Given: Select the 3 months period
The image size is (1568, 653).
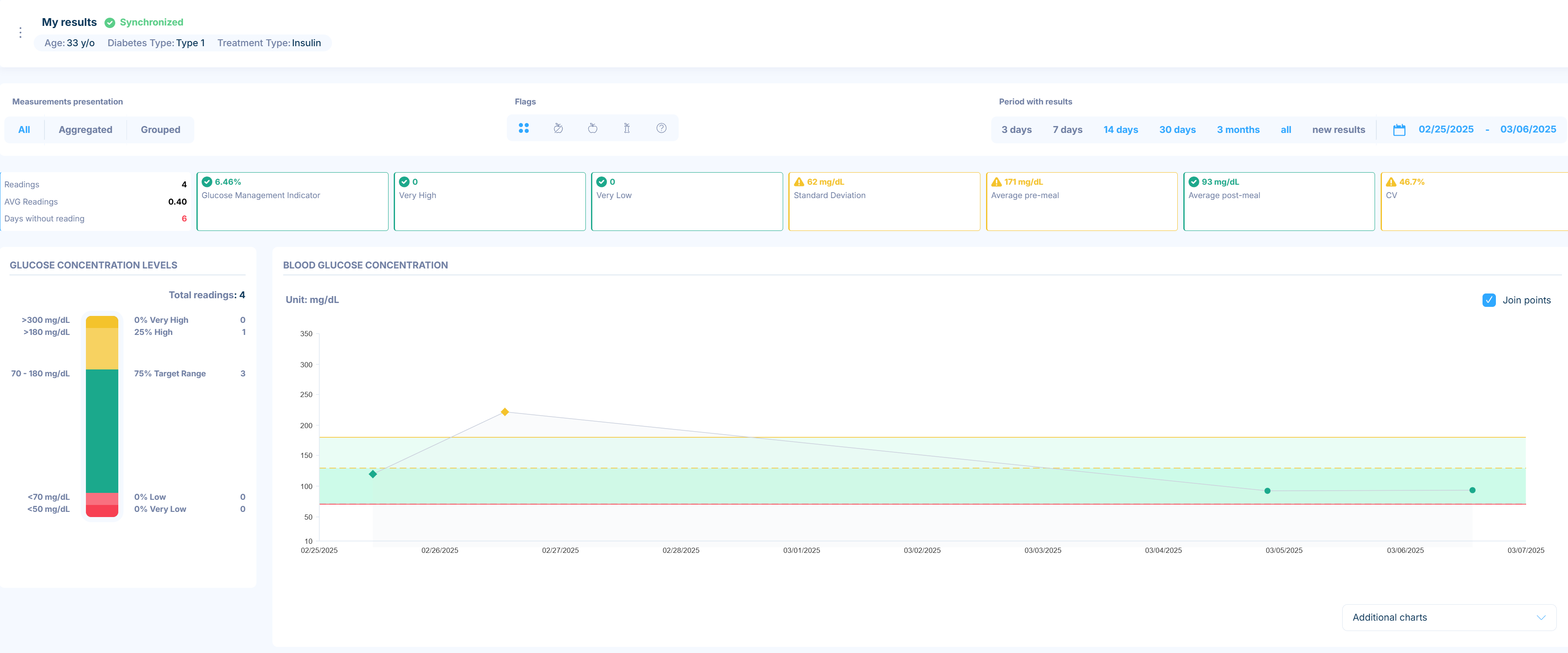Looking at the screenshot, I should tap(1238, 129).
